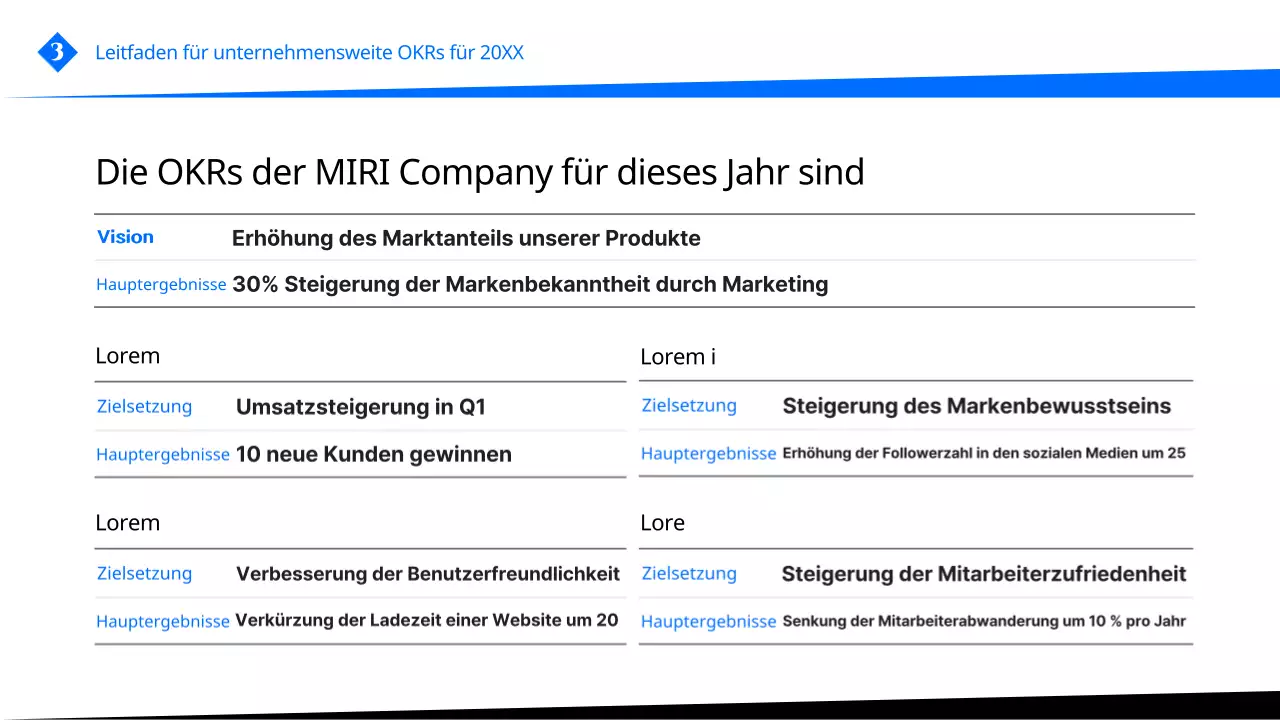Select Erhöhung des Marktanteils unserer Produkte

(x=466, y=238)
